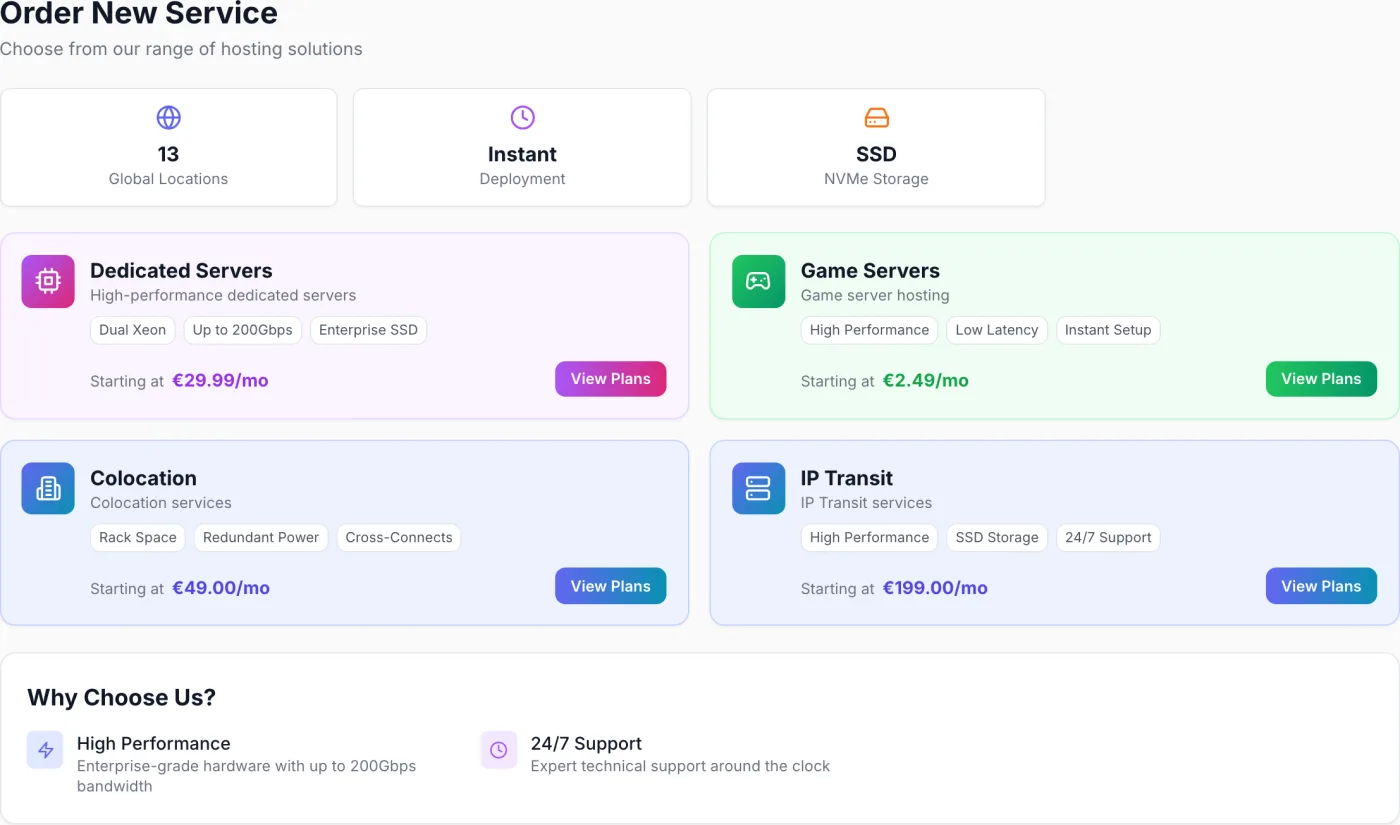Click the IP Transit heading
The image size is (1400, 825).
[847, 478]
